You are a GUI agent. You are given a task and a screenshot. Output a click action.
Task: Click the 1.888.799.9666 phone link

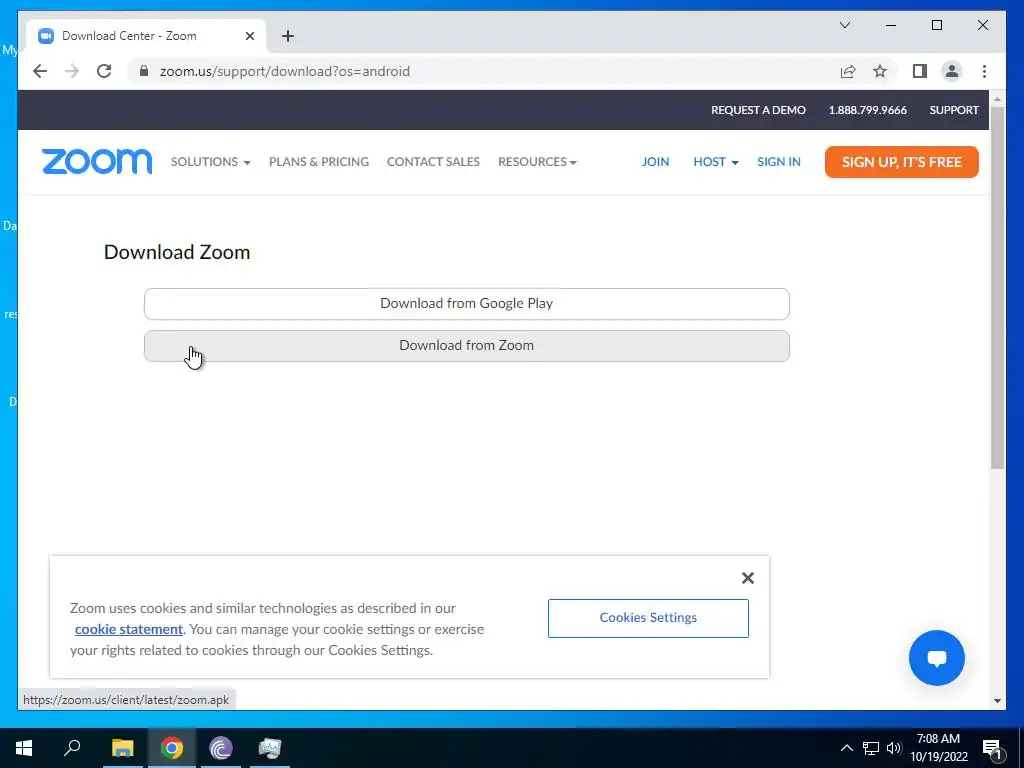coord(867,110)
